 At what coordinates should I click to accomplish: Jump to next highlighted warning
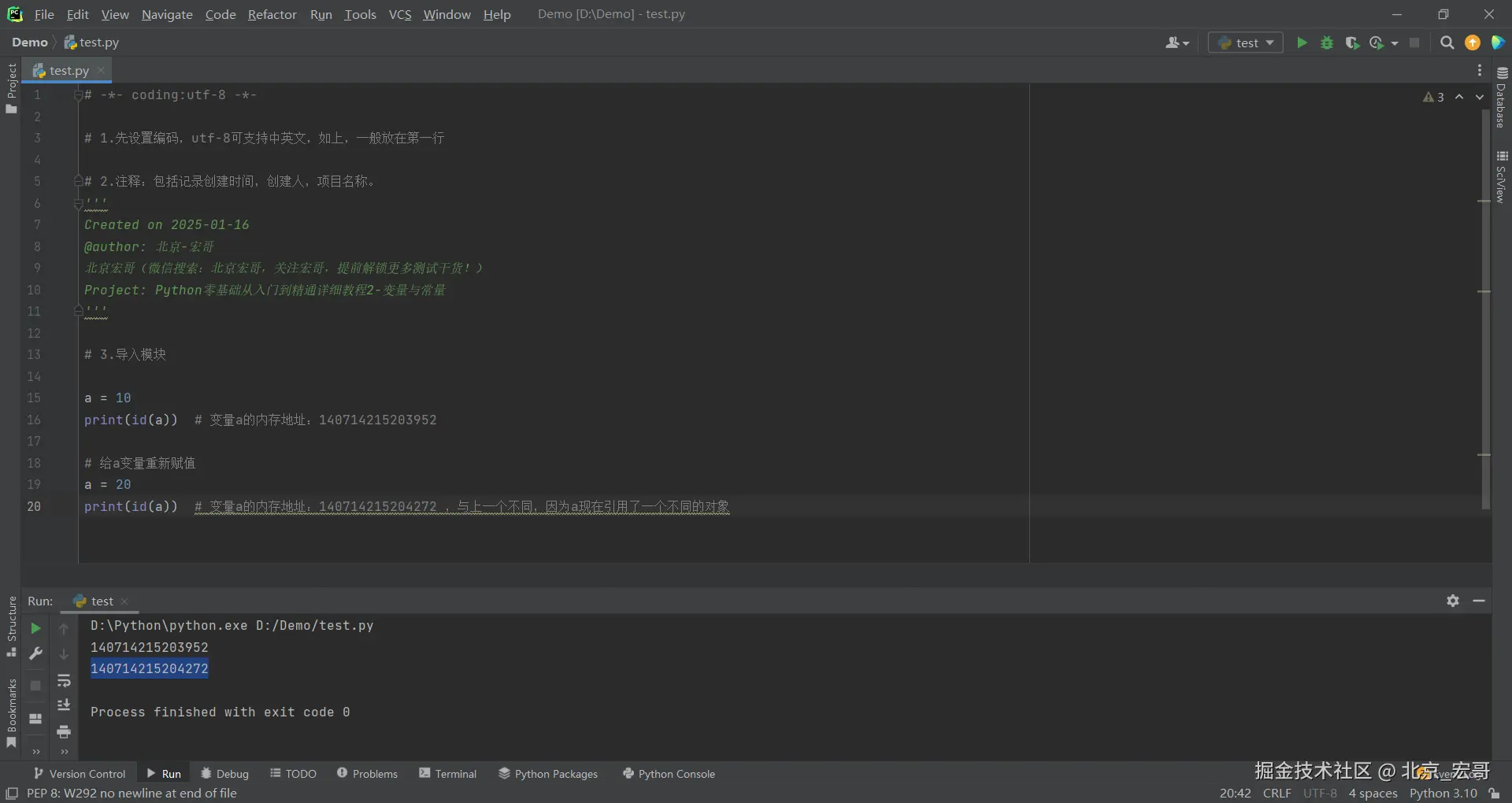(x=1480, y=97)
